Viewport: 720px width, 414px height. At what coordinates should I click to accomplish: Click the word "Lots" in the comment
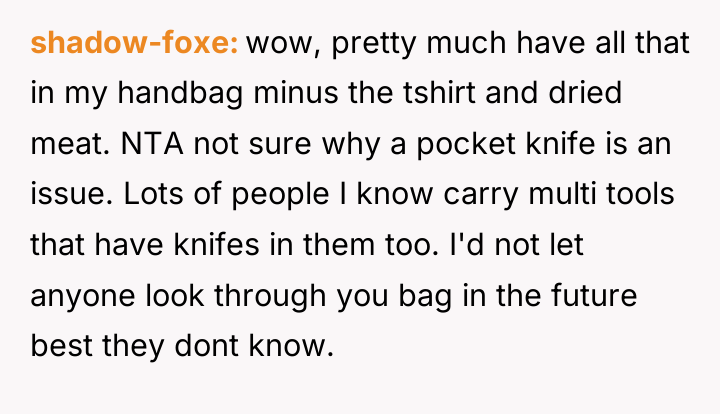[x=153, y=194]
